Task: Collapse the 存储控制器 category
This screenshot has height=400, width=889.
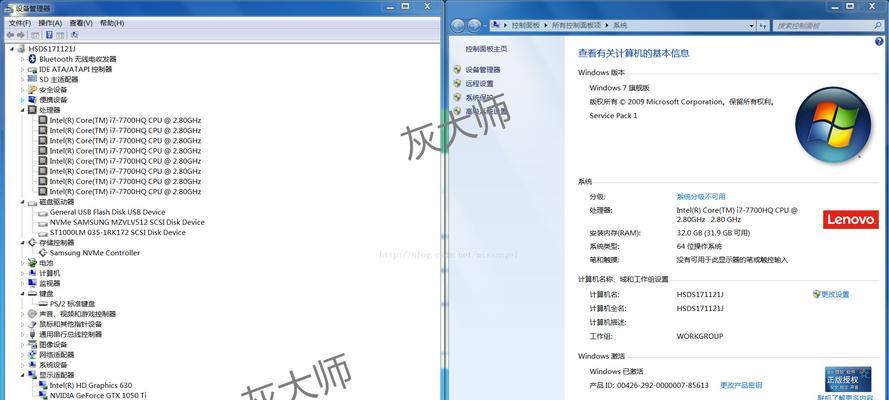Action: coord(23,242)
